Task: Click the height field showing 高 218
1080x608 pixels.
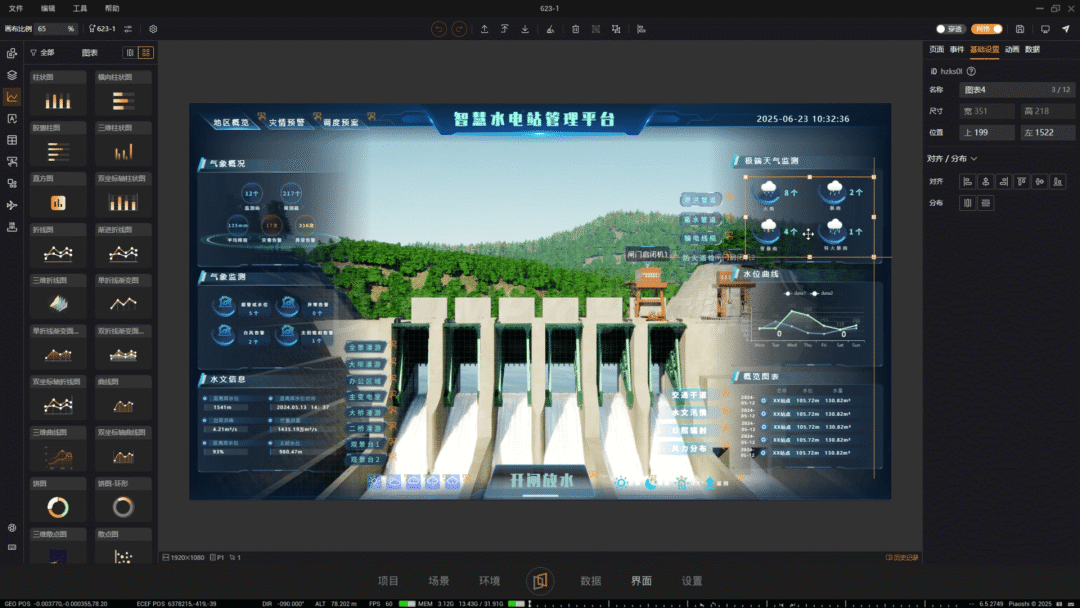Action: point(1047,111)
